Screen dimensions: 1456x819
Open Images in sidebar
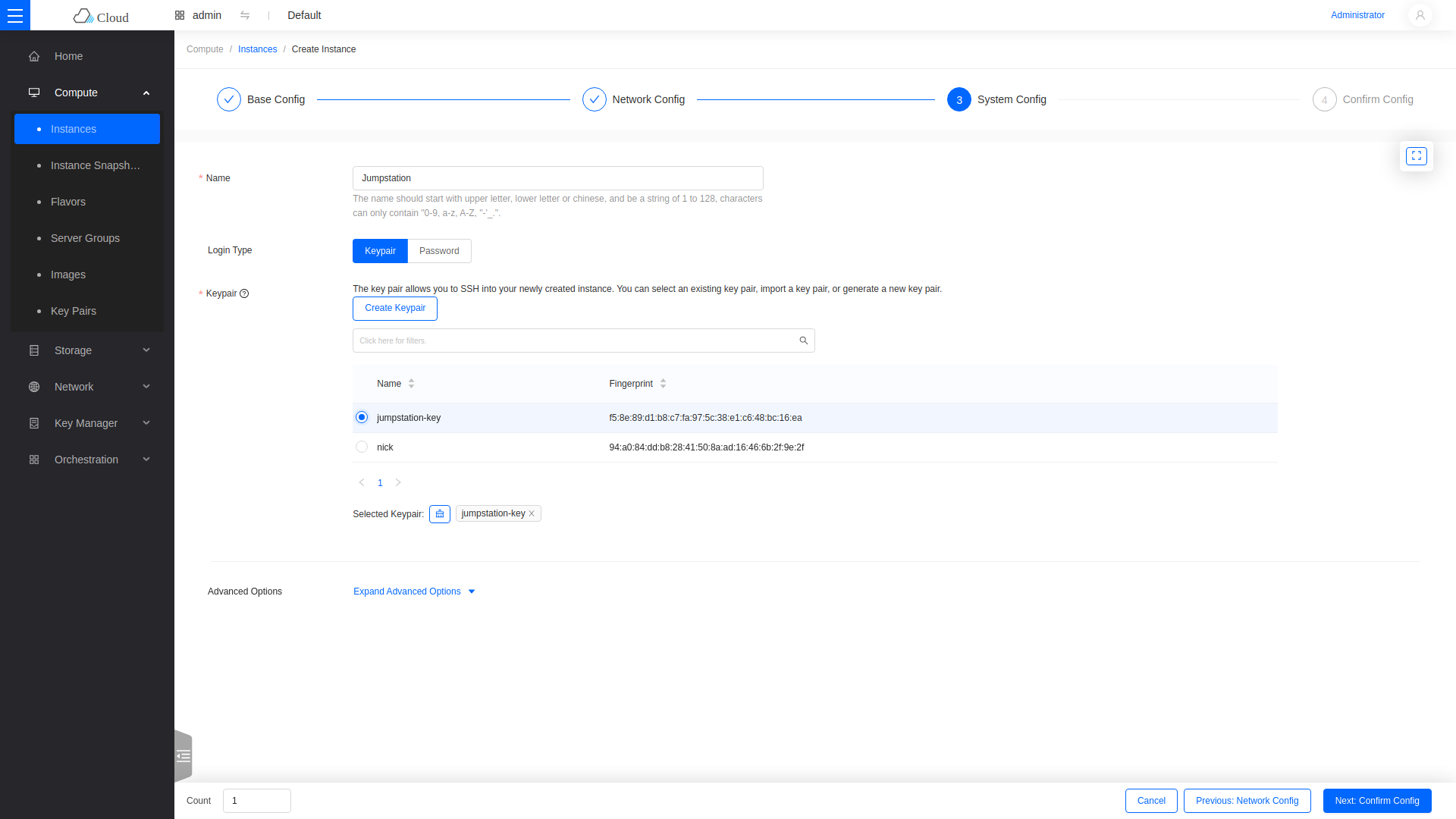coord(87,275)
